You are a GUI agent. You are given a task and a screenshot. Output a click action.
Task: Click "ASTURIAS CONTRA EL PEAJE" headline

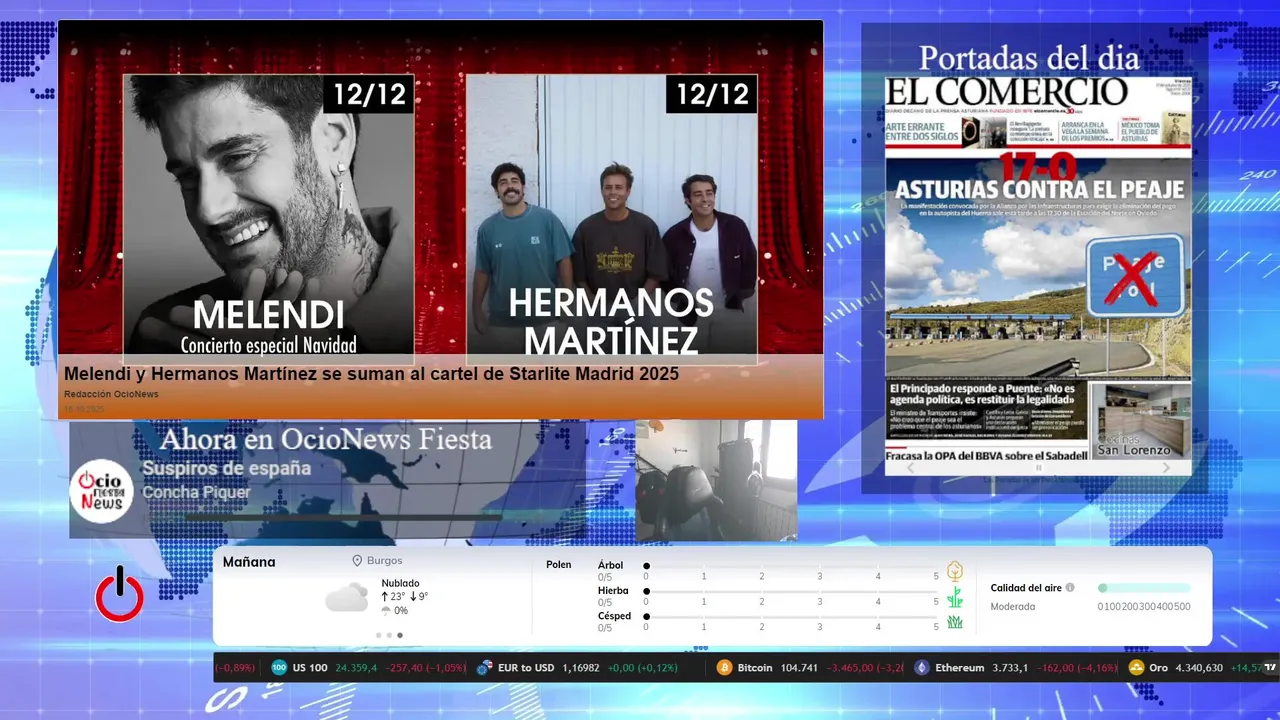[1039, 189]
